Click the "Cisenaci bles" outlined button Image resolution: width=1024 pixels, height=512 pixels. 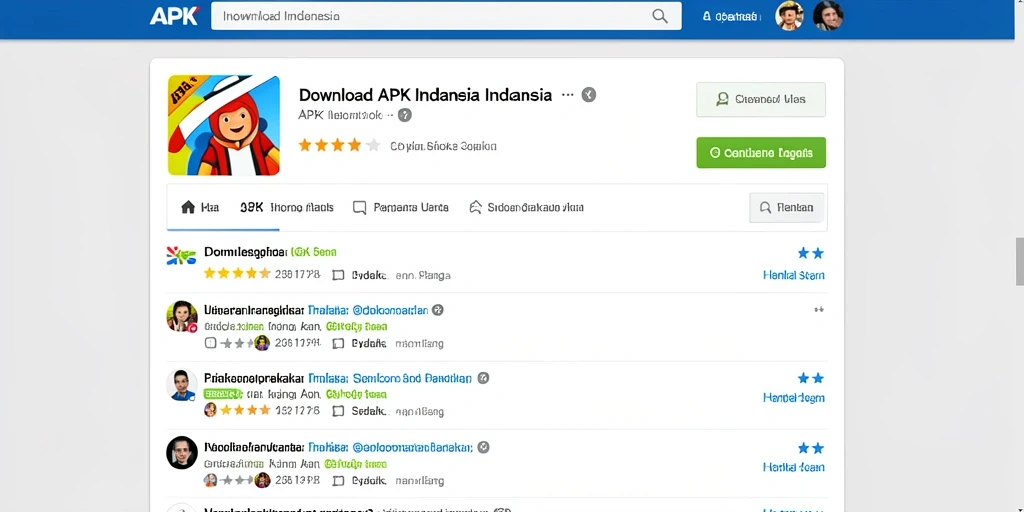[x=761, y=99]
